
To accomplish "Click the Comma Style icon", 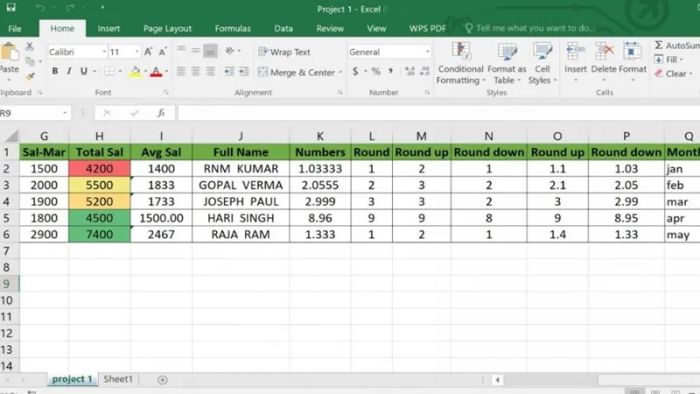I will point(391,71).
